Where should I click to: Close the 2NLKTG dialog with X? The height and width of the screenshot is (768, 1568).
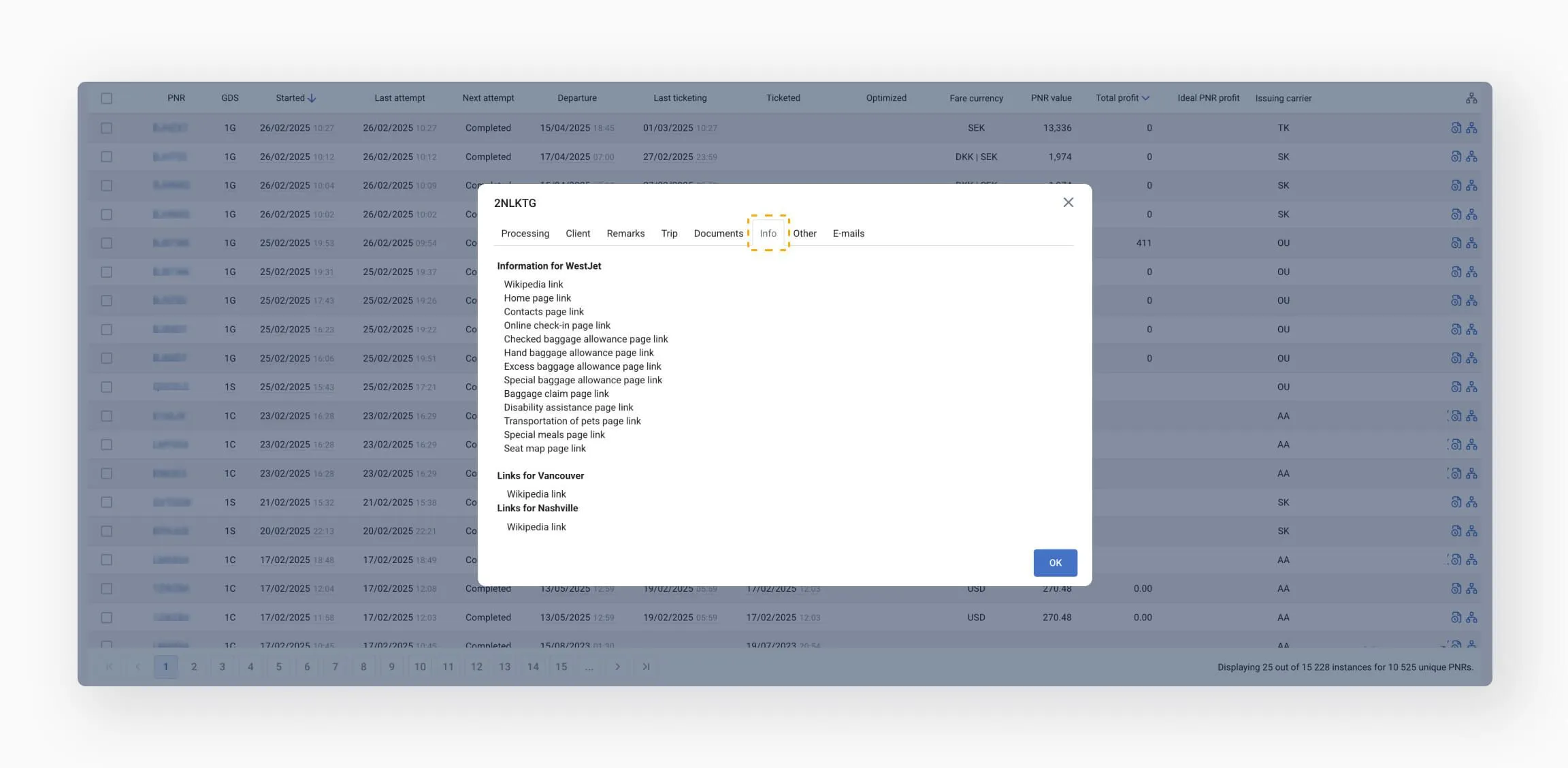point(1068,202)
